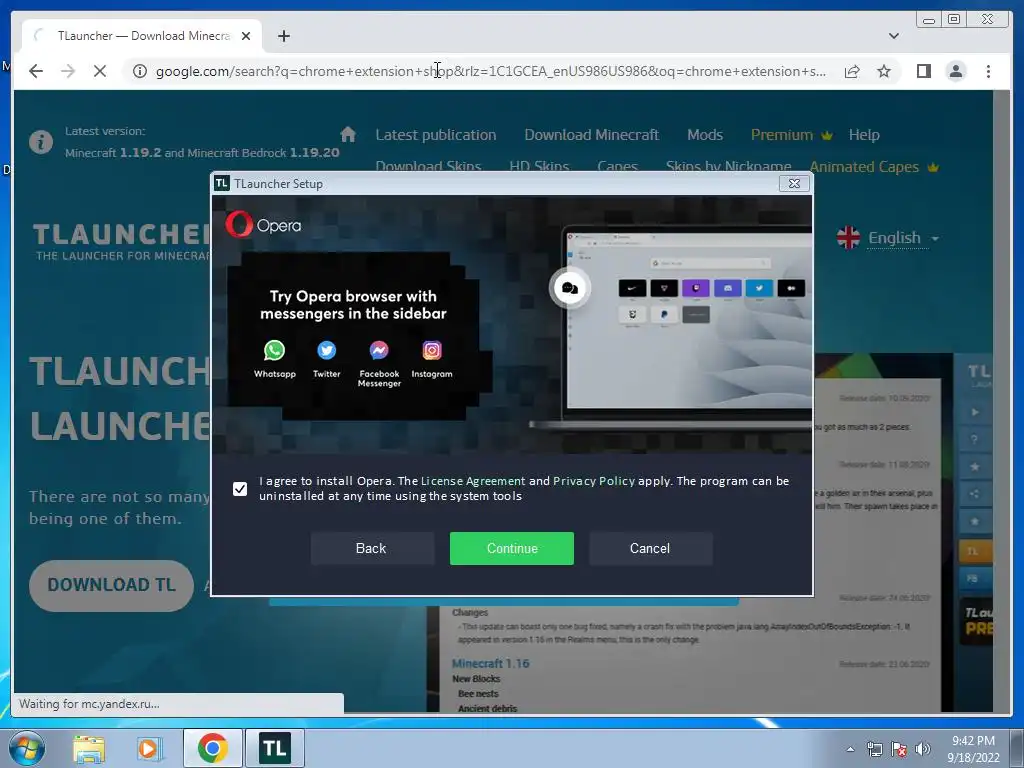Click the Whatsapp icon in Opera ad

coord(274,351)
